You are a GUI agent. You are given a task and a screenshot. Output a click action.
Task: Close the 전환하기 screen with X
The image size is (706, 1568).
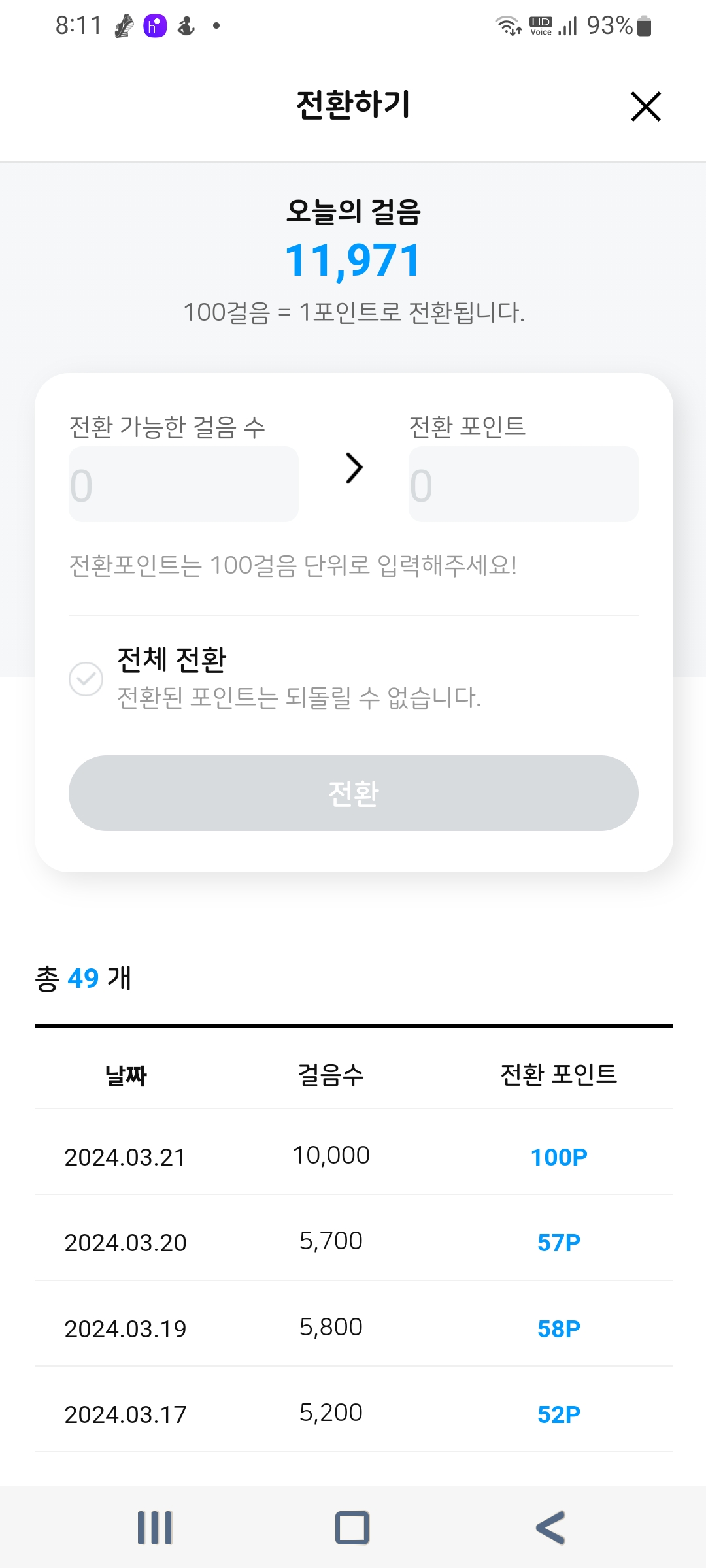click(x=646, y=106)
